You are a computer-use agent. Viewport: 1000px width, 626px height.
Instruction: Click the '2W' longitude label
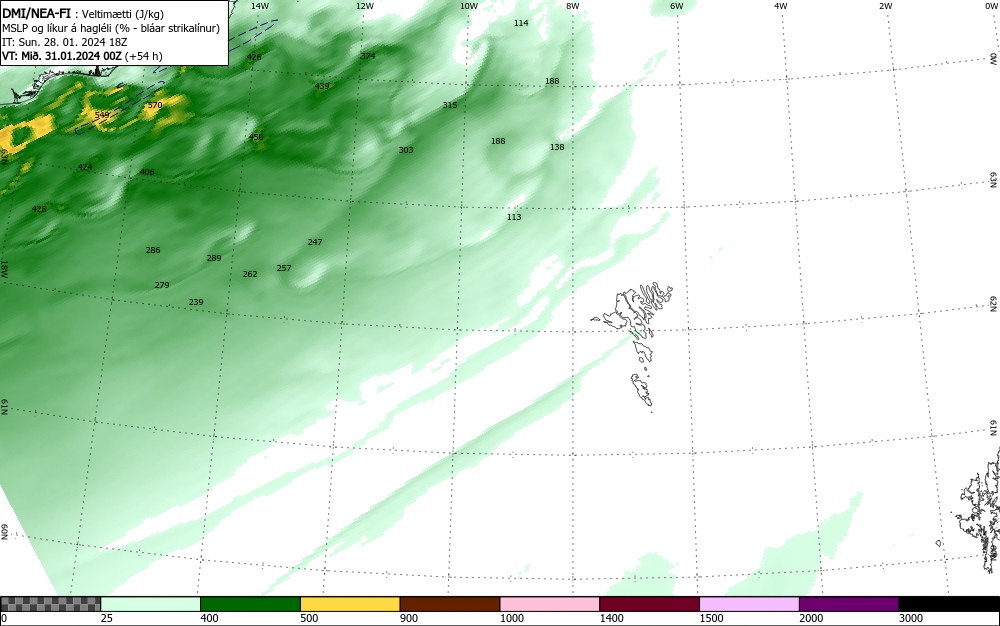[x=885, y=6]
